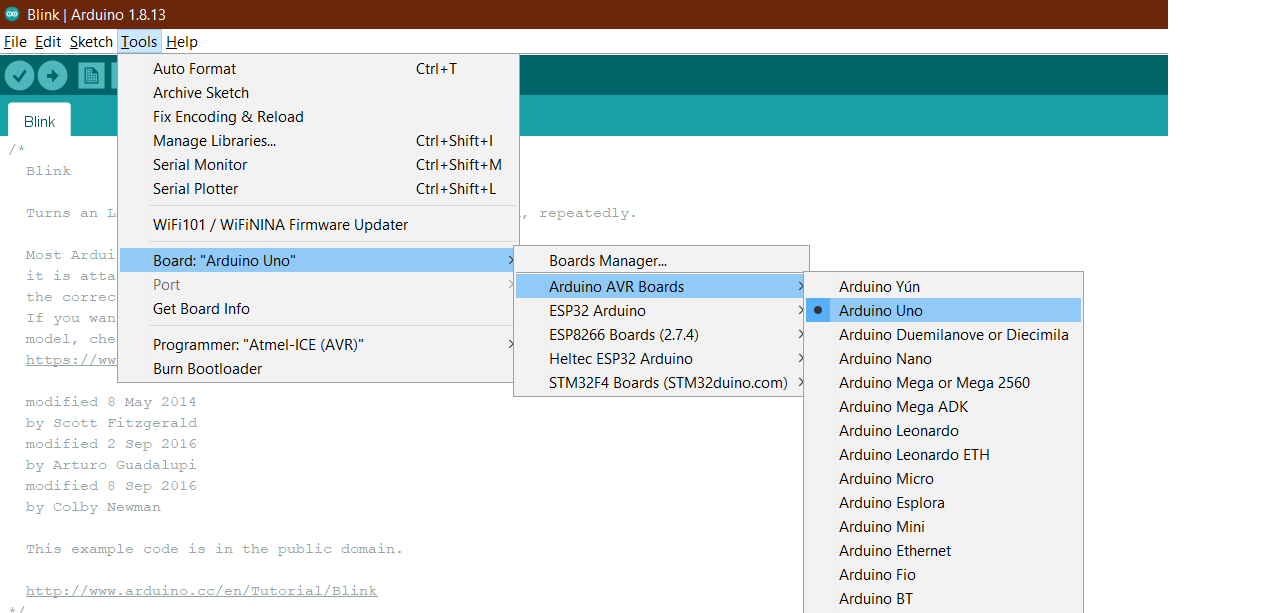Open the Help menu

182,42
